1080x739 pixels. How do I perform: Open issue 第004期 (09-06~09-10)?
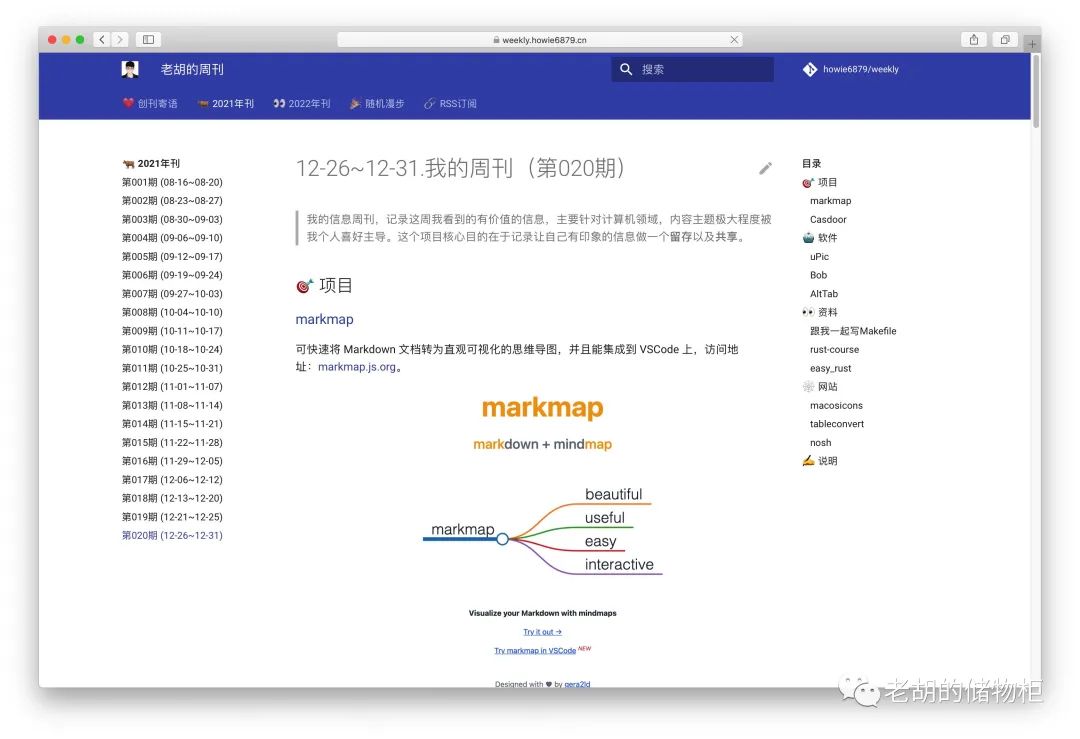pyautogui.click(x=172, y=238)
